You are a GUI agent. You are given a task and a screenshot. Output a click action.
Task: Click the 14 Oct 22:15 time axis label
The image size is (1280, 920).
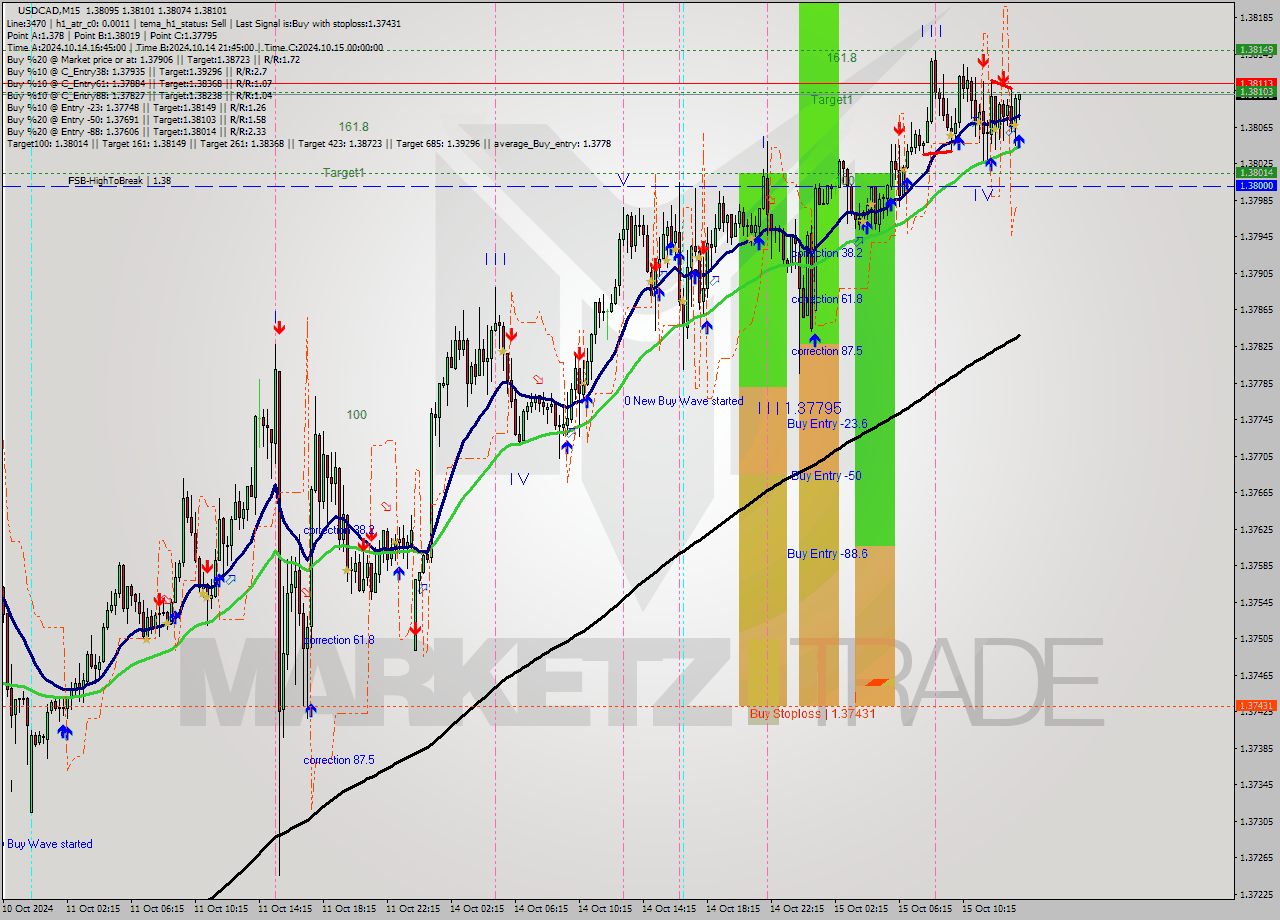click(x=797, y=909)
